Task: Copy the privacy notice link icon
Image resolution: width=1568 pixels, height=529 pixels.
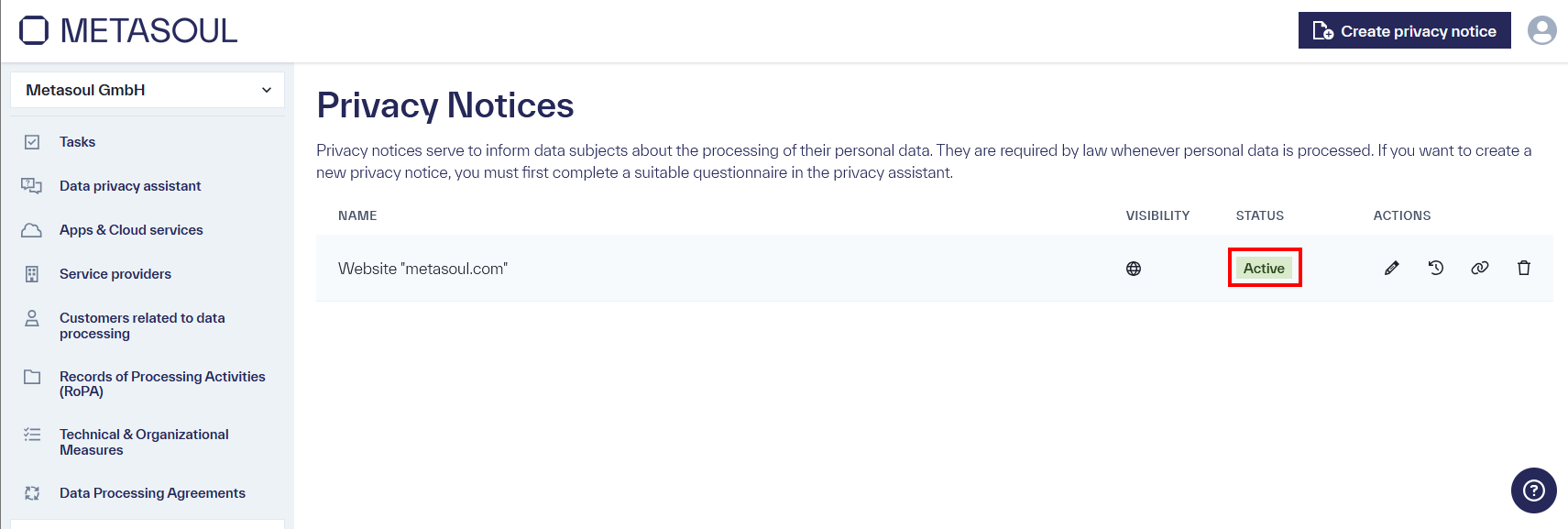Action: (x=1480, y=268)
